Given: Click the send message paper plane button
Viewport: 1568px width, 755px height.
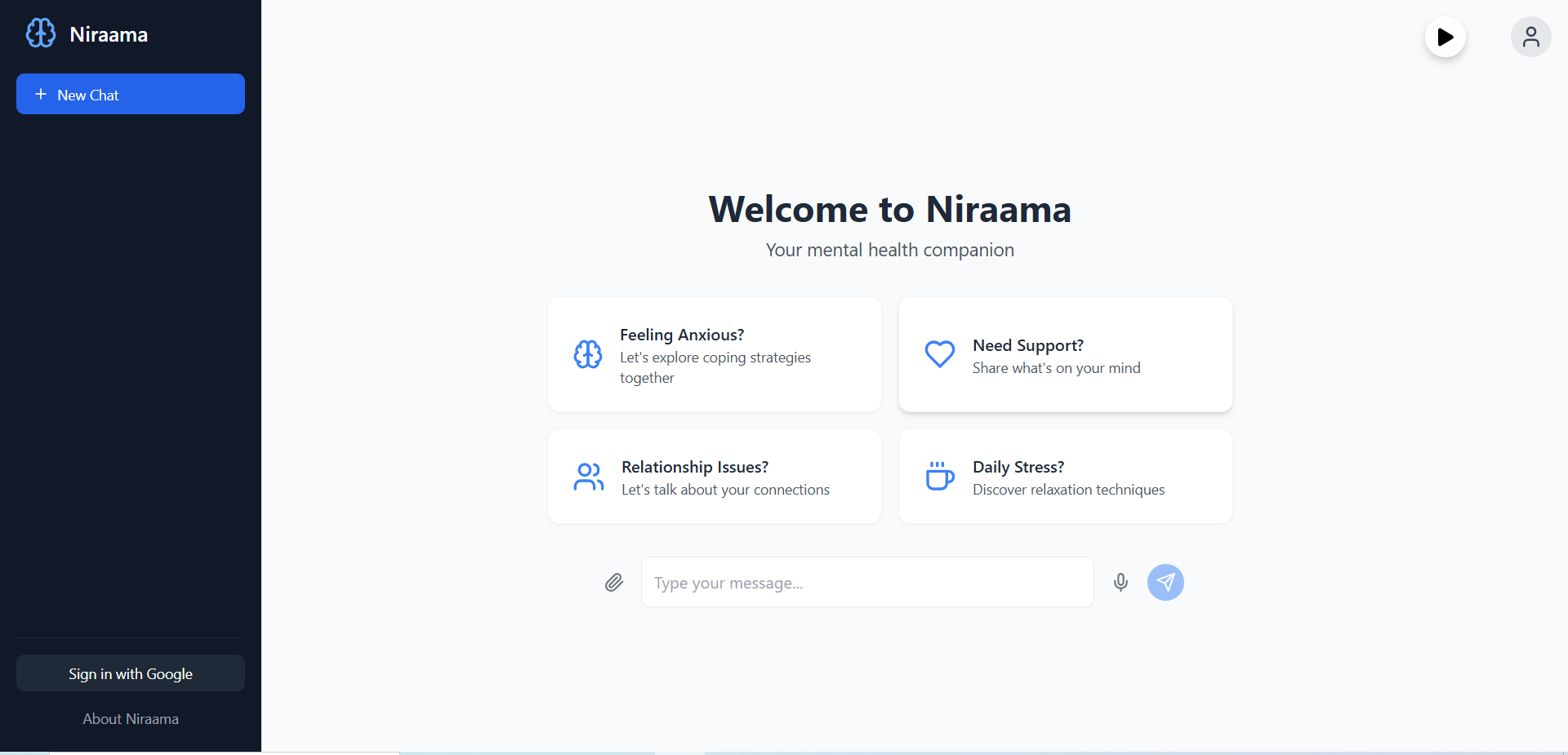Looking at the screenshot, I should (x=1165, y=582).
